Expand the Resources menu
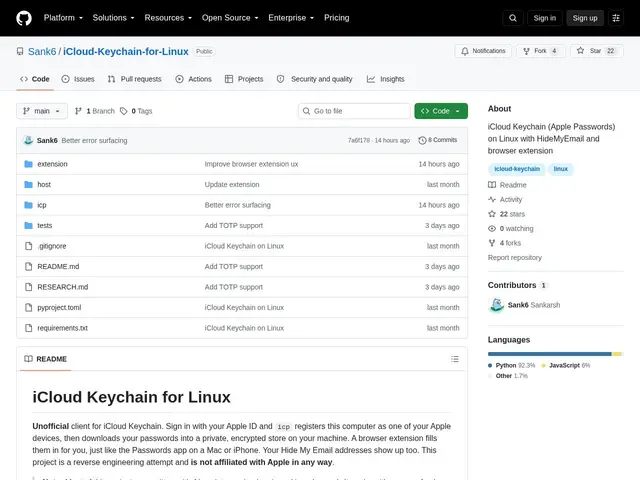 pos(168,18)
